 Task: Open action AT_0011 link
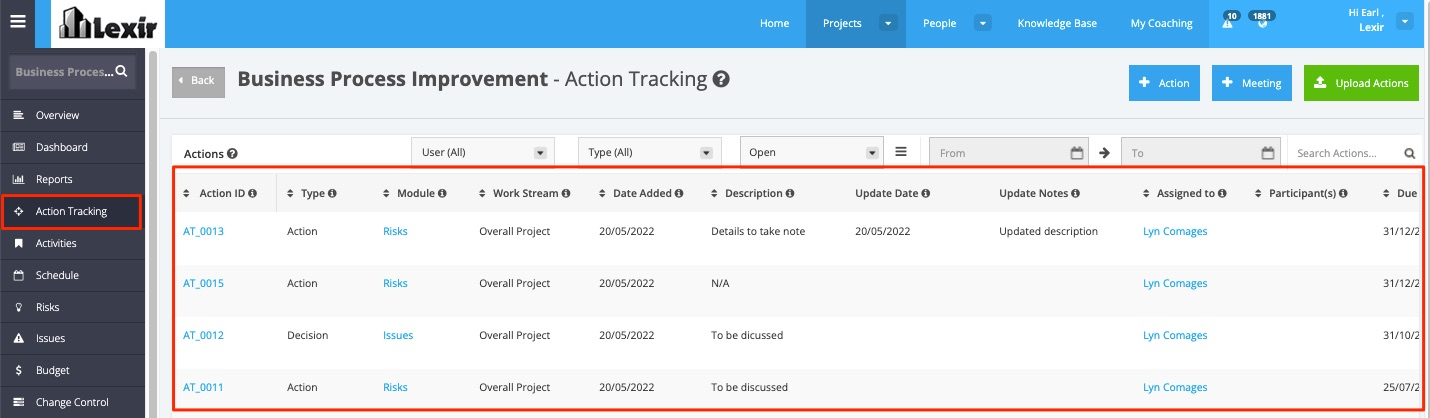click(203, 387)
